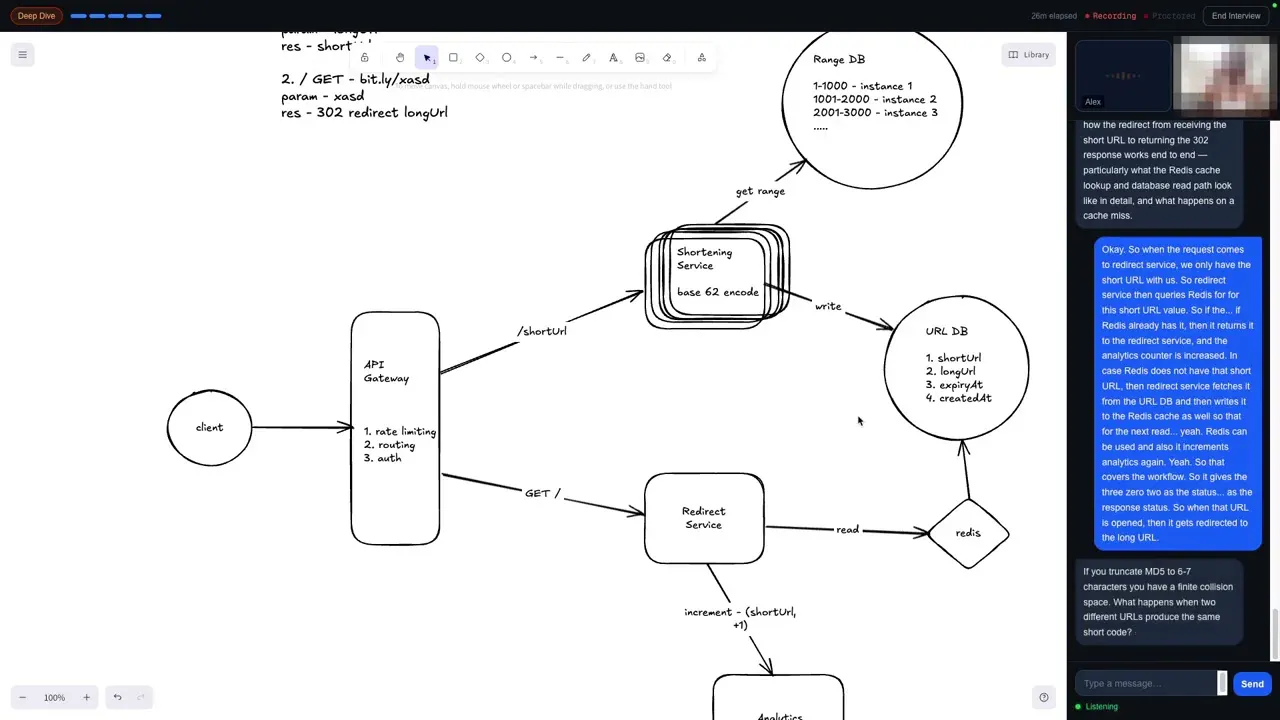Open the hamburger main menu

22,55
